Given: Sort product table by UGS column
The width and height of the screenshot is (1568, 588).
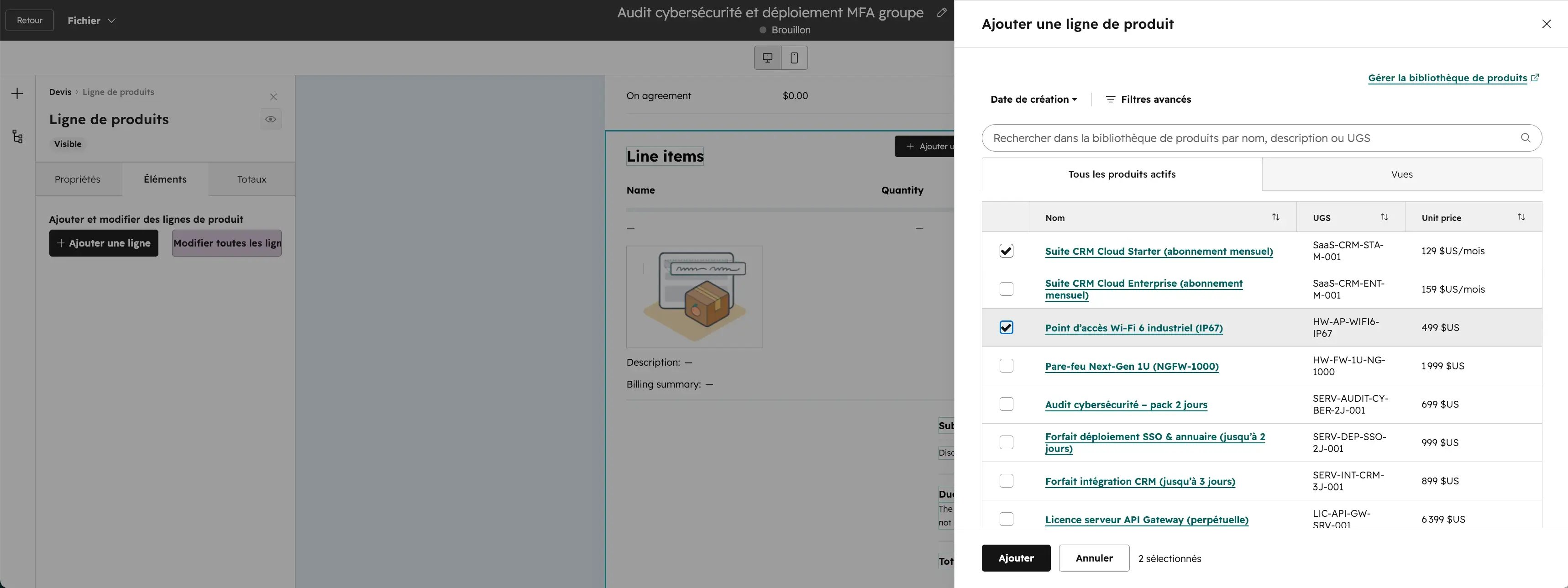Looking at the screenshot, I should tap(1384, 217).
